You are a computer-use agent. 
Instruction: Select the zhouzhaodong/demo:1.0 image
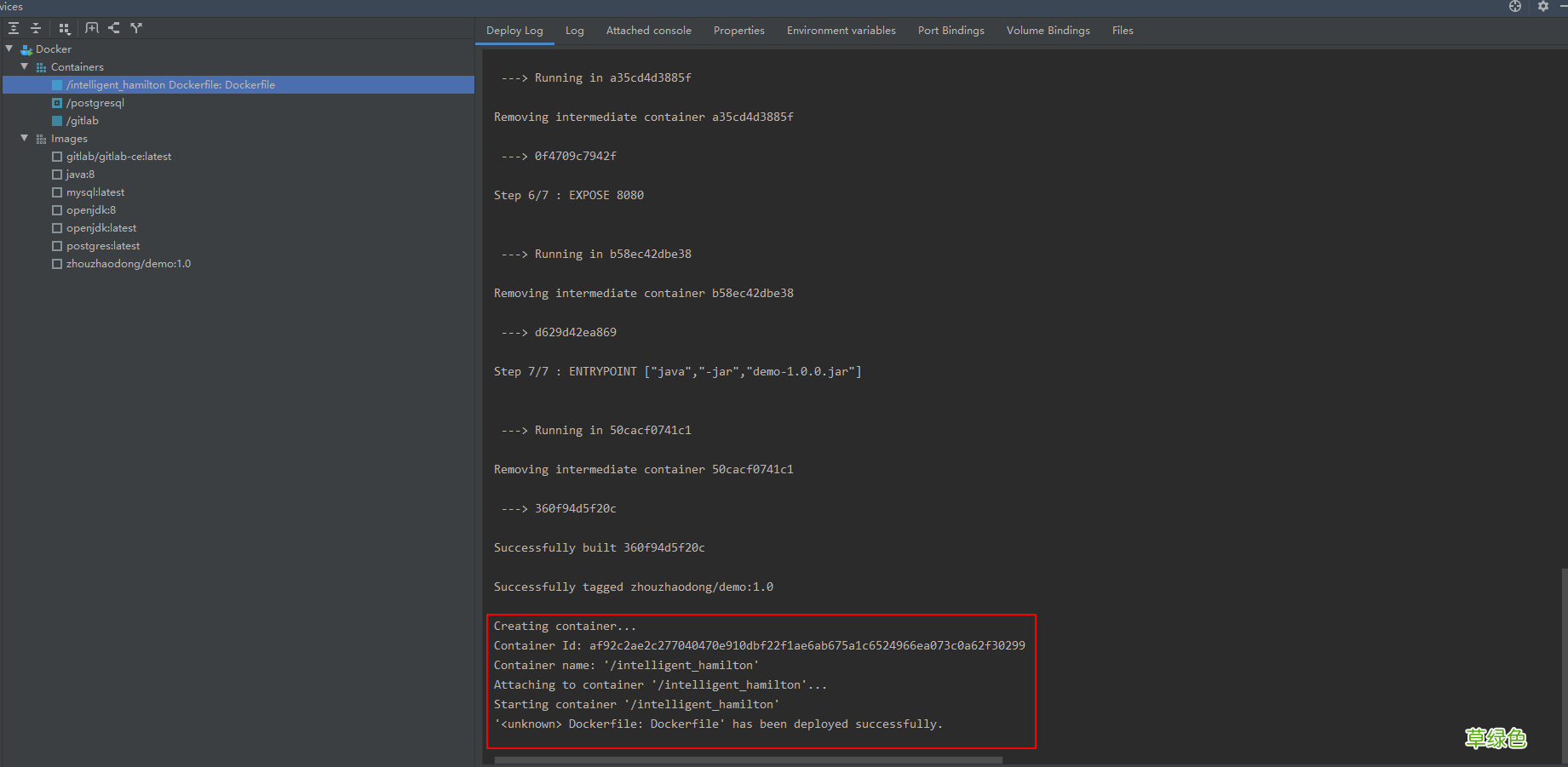coord(128,264)
